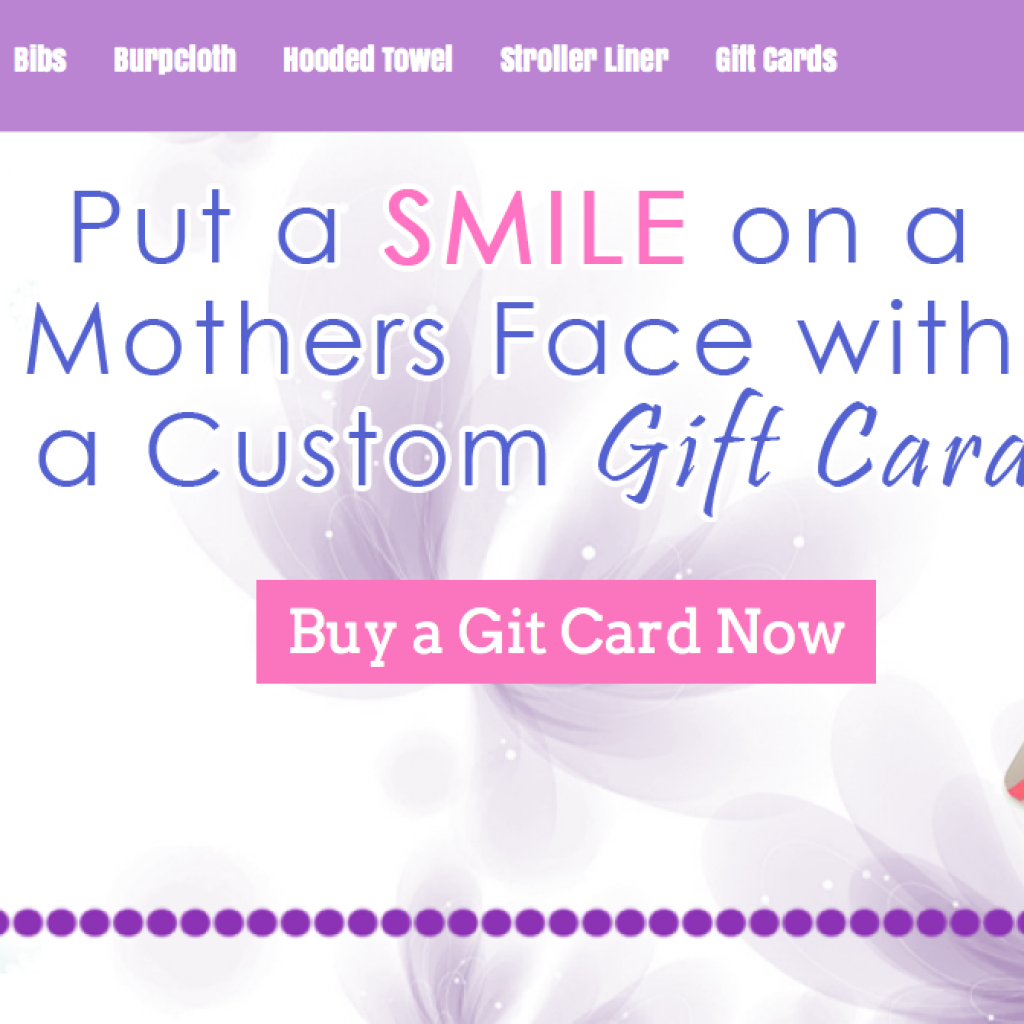Viewport: 1024px width, 1024px height.
Task: Click the word Put in the headline
Action: (x=151, y=227)
